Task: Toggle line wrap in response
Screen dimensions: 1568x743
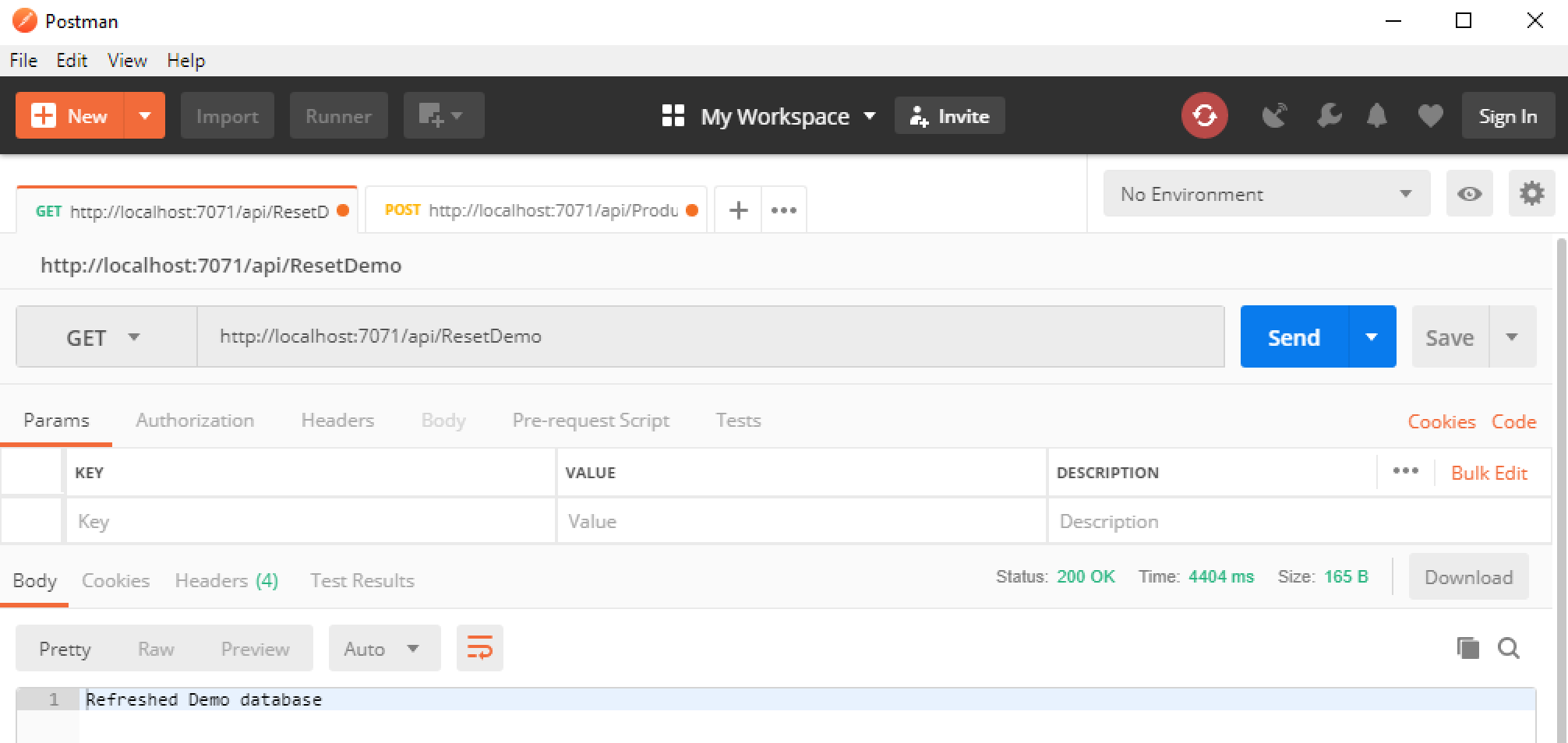Action: point(479,648)
